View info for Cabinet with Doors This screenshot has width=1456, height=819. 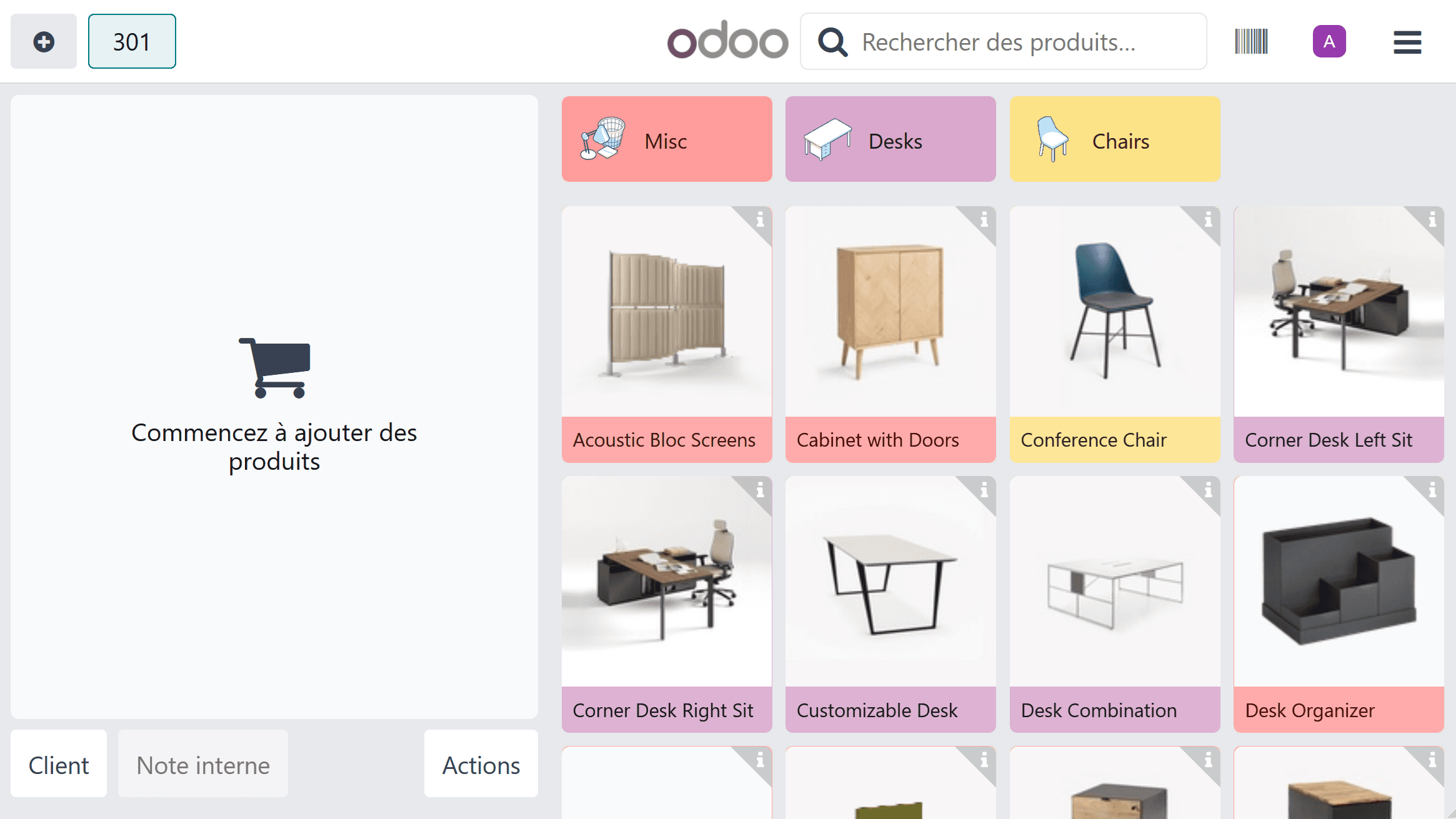coord(984,219)
